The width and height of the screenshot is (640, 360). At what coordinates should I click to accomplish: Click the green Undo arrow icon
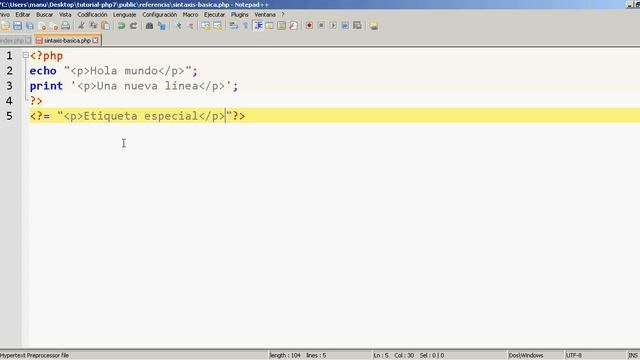click(x=121, y=26)
